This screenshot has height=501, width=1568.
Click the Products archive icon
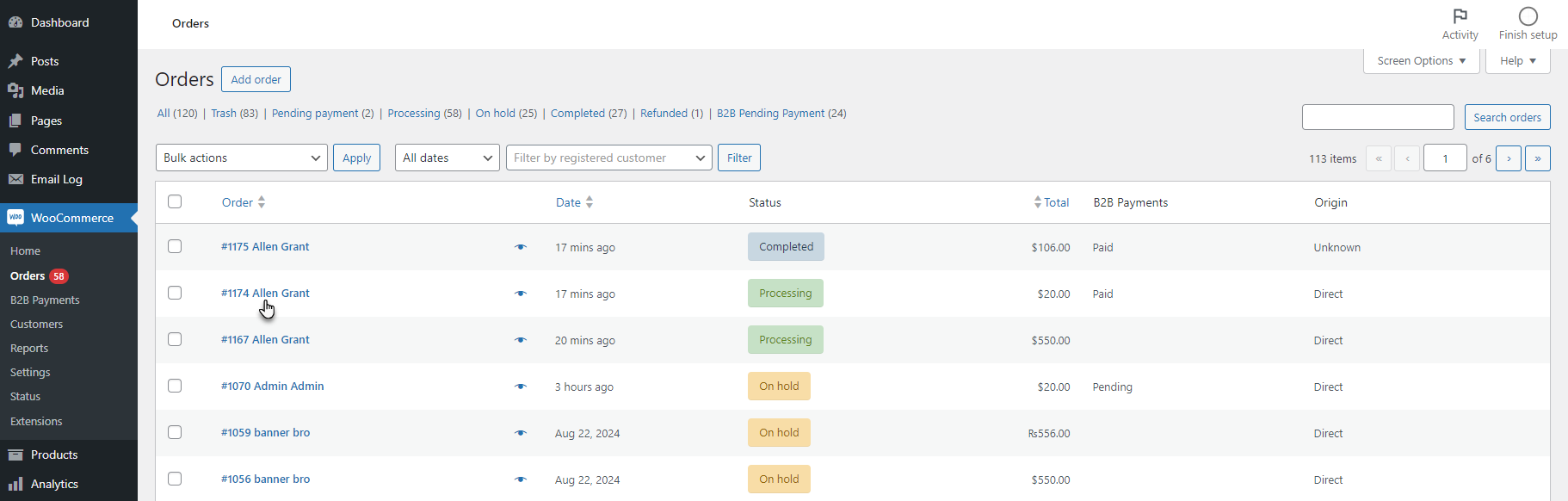[15, 455]
